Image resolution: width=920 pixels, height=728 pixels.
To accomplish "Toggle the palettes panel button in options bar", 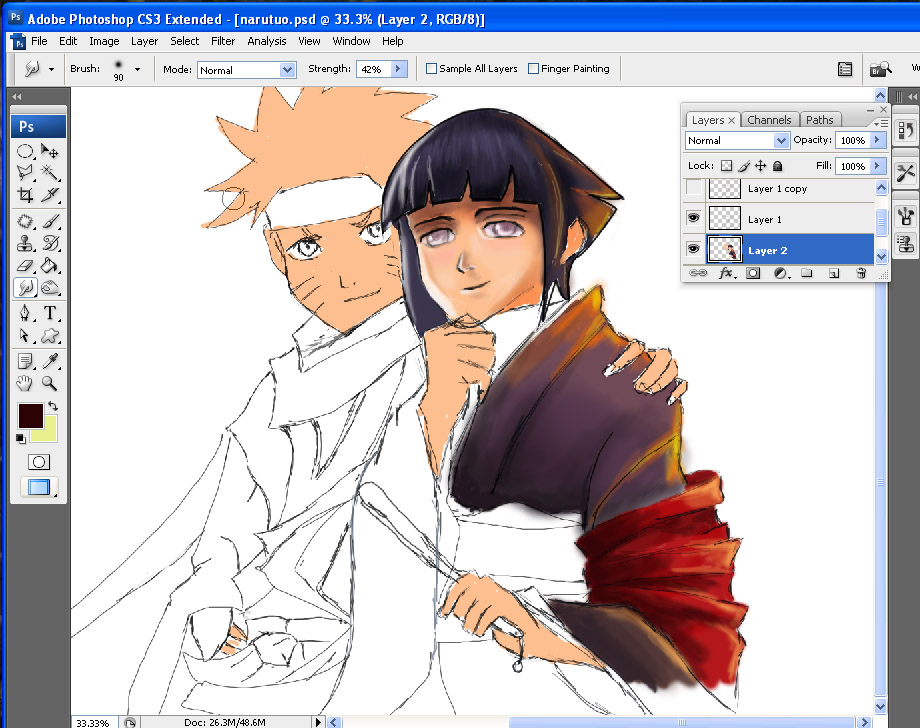I will click(x=845, y=69).
